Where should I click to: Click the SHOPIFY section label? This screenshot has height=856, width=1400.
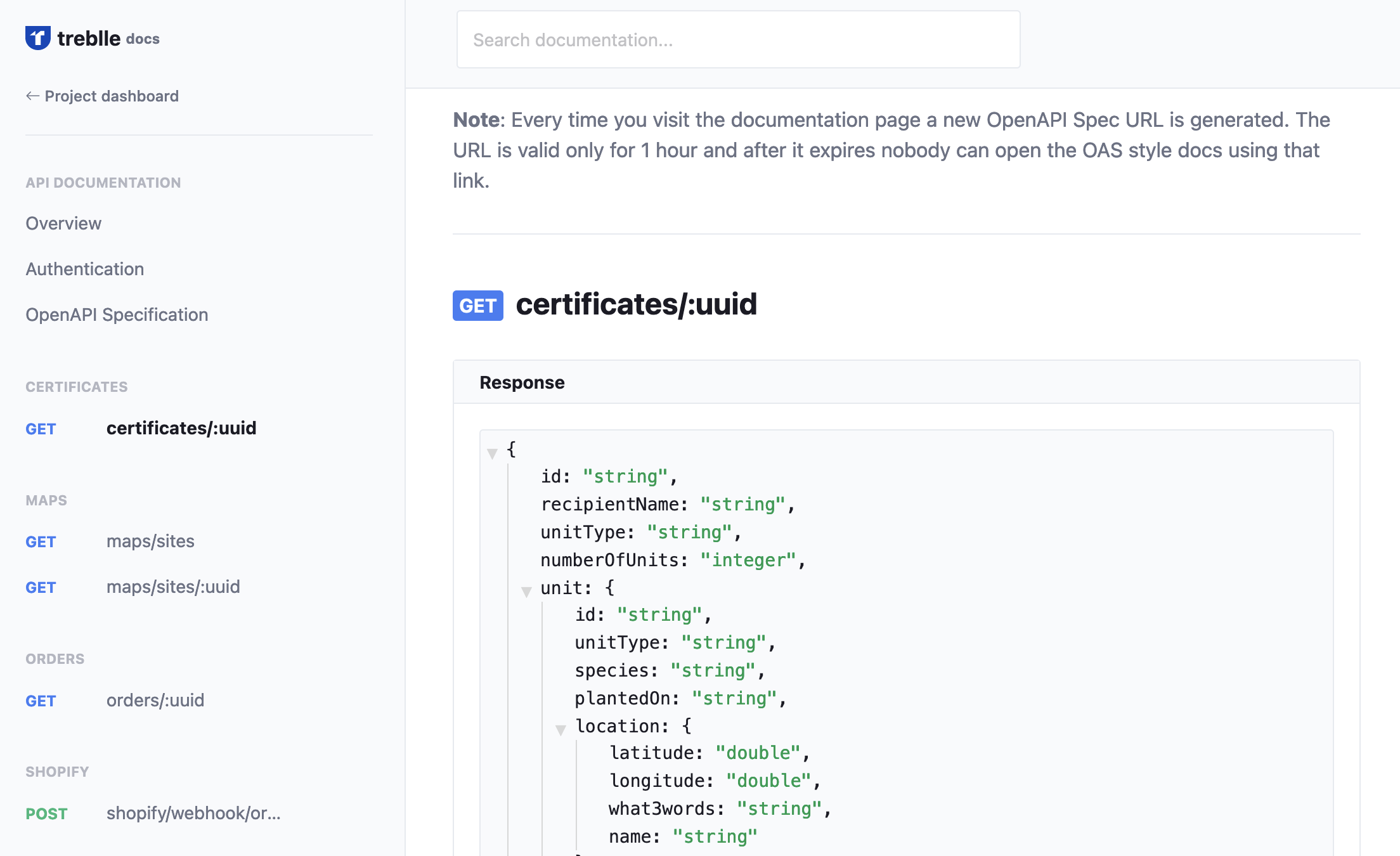57,772
